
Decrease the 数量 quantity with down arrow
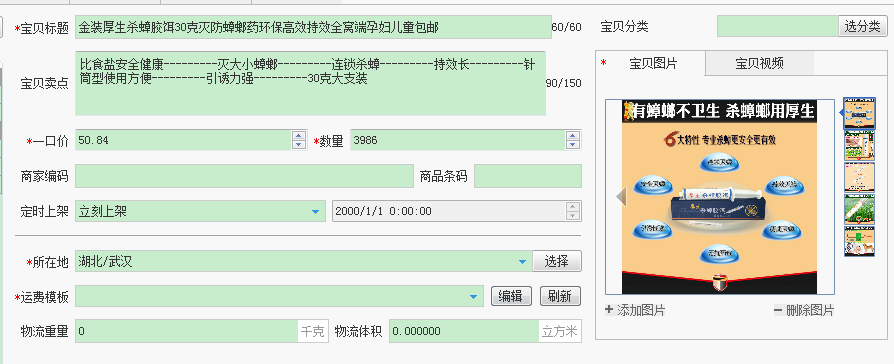(572, 145)
